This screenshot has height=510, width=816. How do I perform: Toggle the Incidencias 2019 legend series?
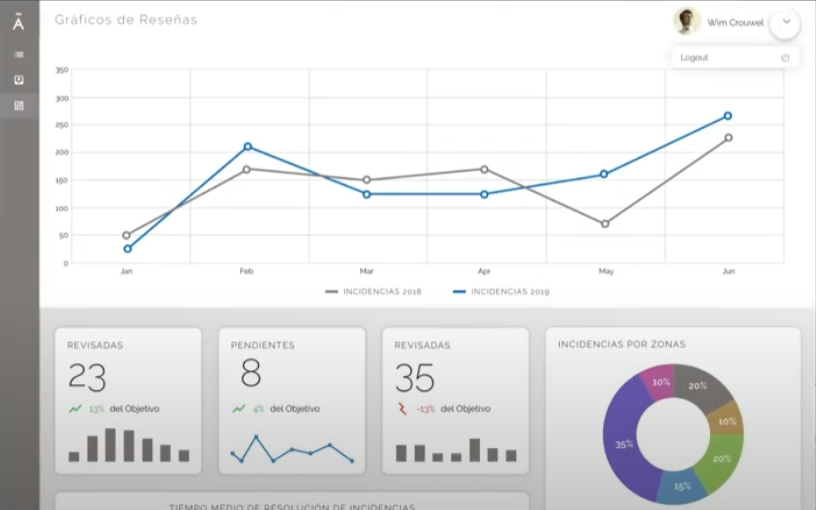(501, 292)
